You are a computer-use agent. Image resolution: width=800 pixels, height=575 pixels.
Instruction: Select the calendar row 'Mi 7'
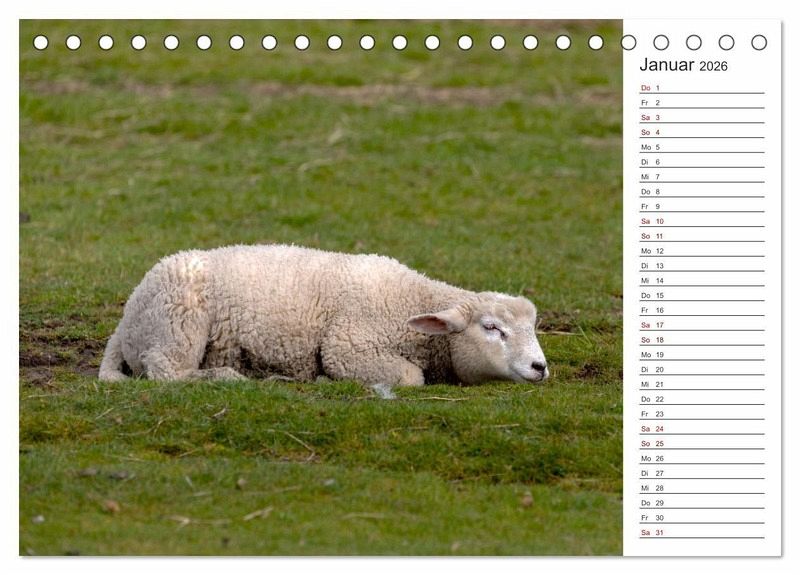coord(702,177)
